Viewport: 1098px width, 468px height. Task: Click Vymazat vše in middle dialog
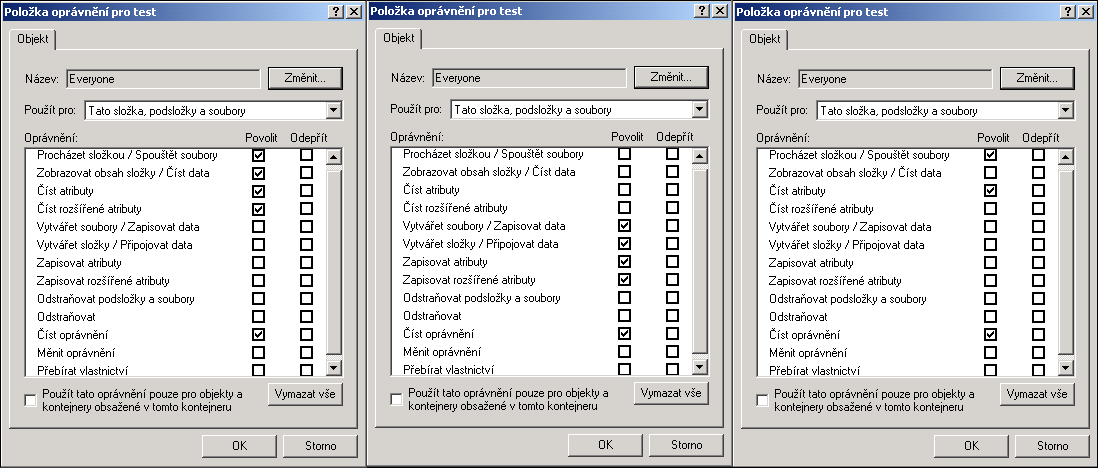[671, 393]
